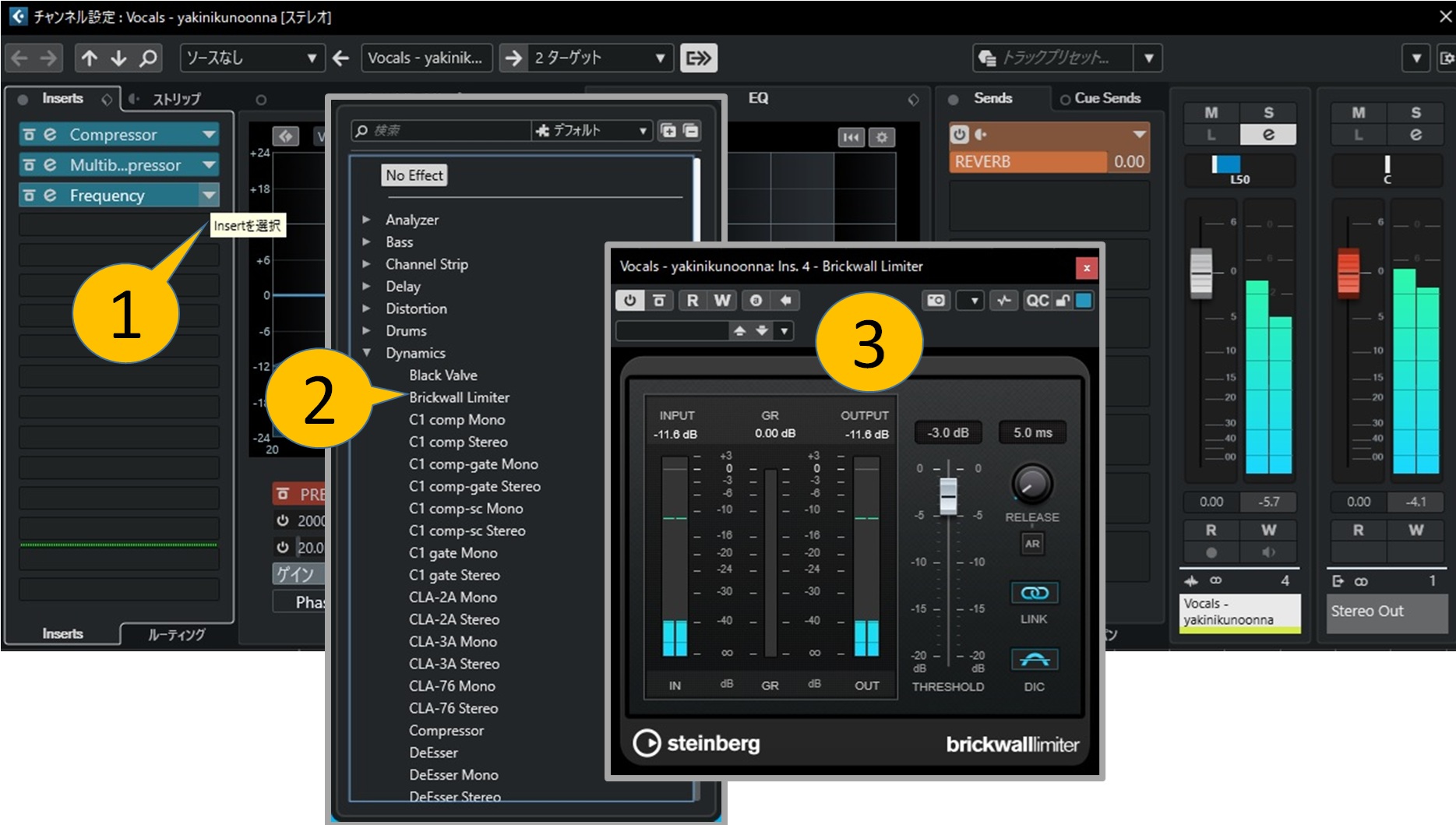Click the QC quick controls icon

(x=1037, y=301)
